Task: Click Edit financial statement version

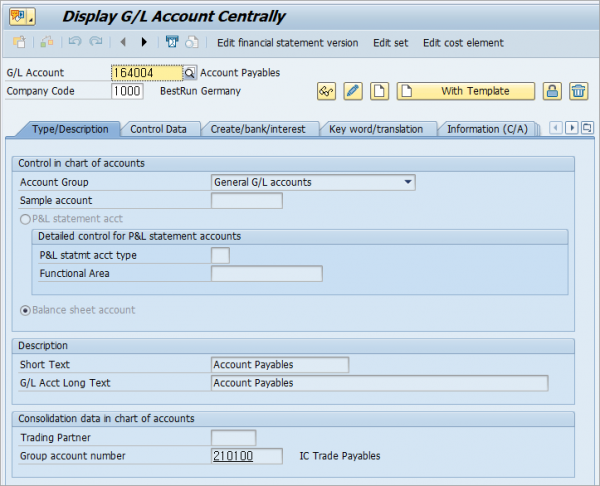Action: pyautogui.click(x=288, y=43)
